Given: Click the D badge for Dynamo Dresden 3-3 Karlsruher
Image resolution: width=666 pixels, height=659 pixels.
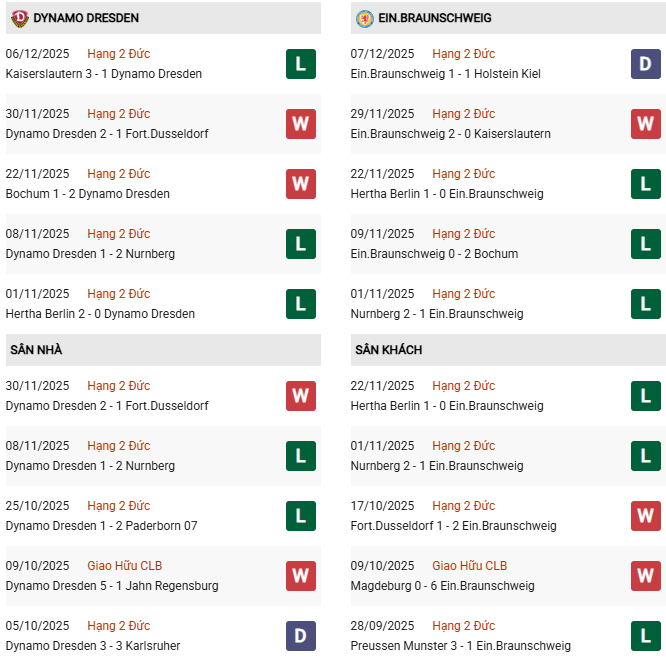Looking at the screenshot, I should [x=300, y=636].
